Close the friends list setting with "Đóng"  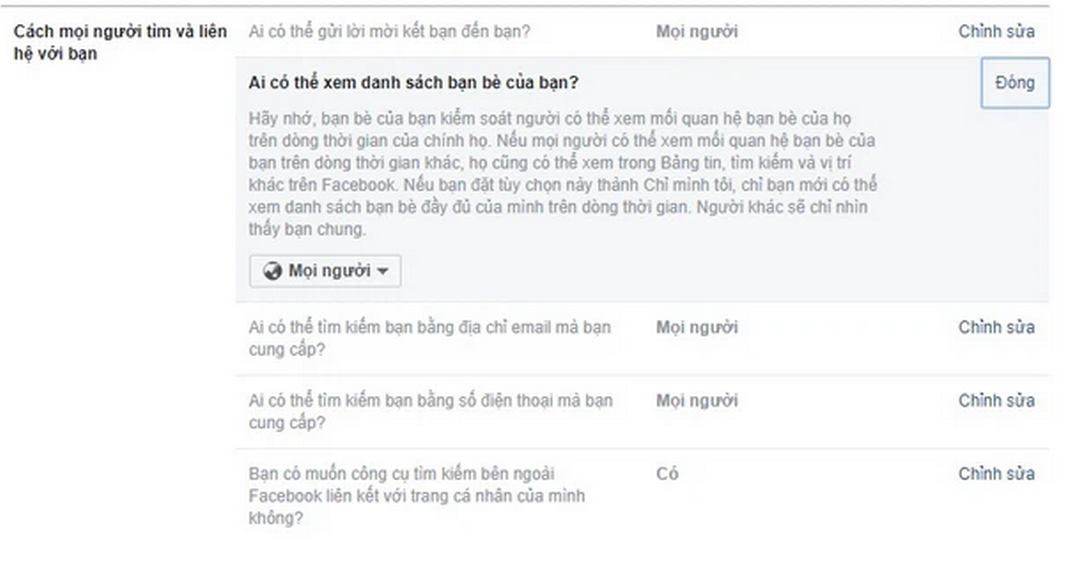tap(1015, 83)
